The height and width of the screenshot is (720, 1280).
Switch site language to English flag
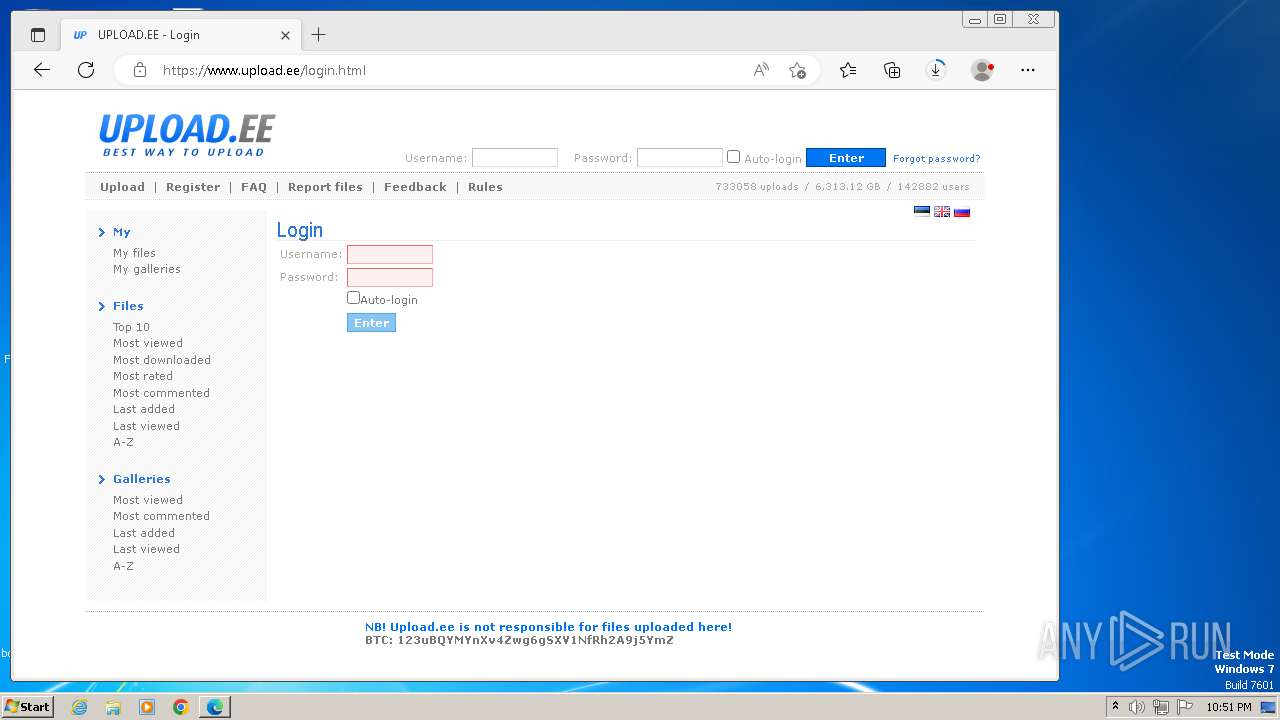pyautogui.click(x=942, y=211)
